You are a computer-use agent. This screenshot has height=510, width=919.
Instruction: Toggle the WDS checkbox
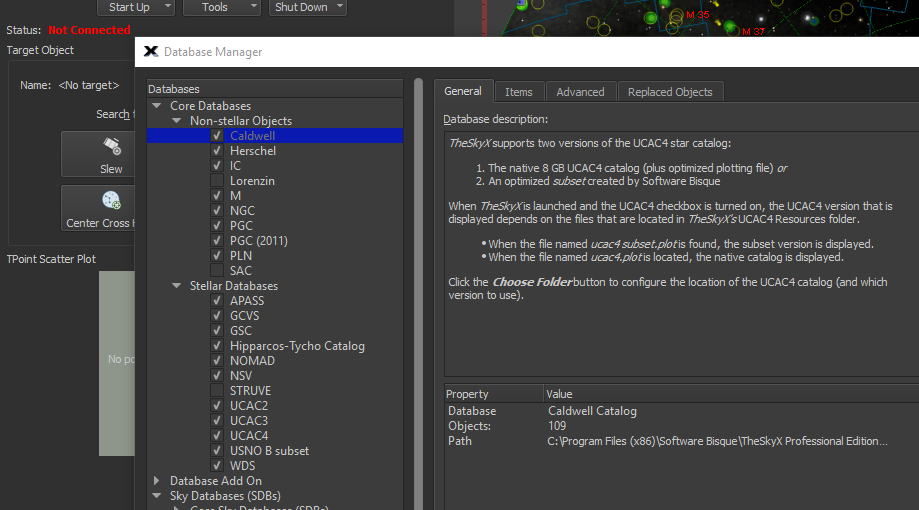click(217, 465)
